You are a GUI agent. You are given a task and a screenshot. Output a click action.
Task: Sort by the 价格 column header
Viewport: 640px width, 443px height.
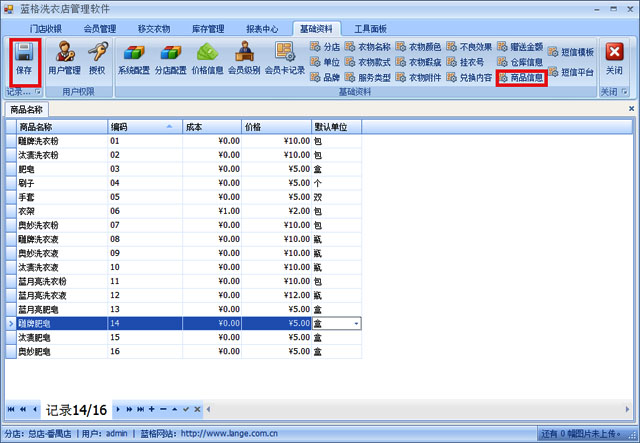276,127
